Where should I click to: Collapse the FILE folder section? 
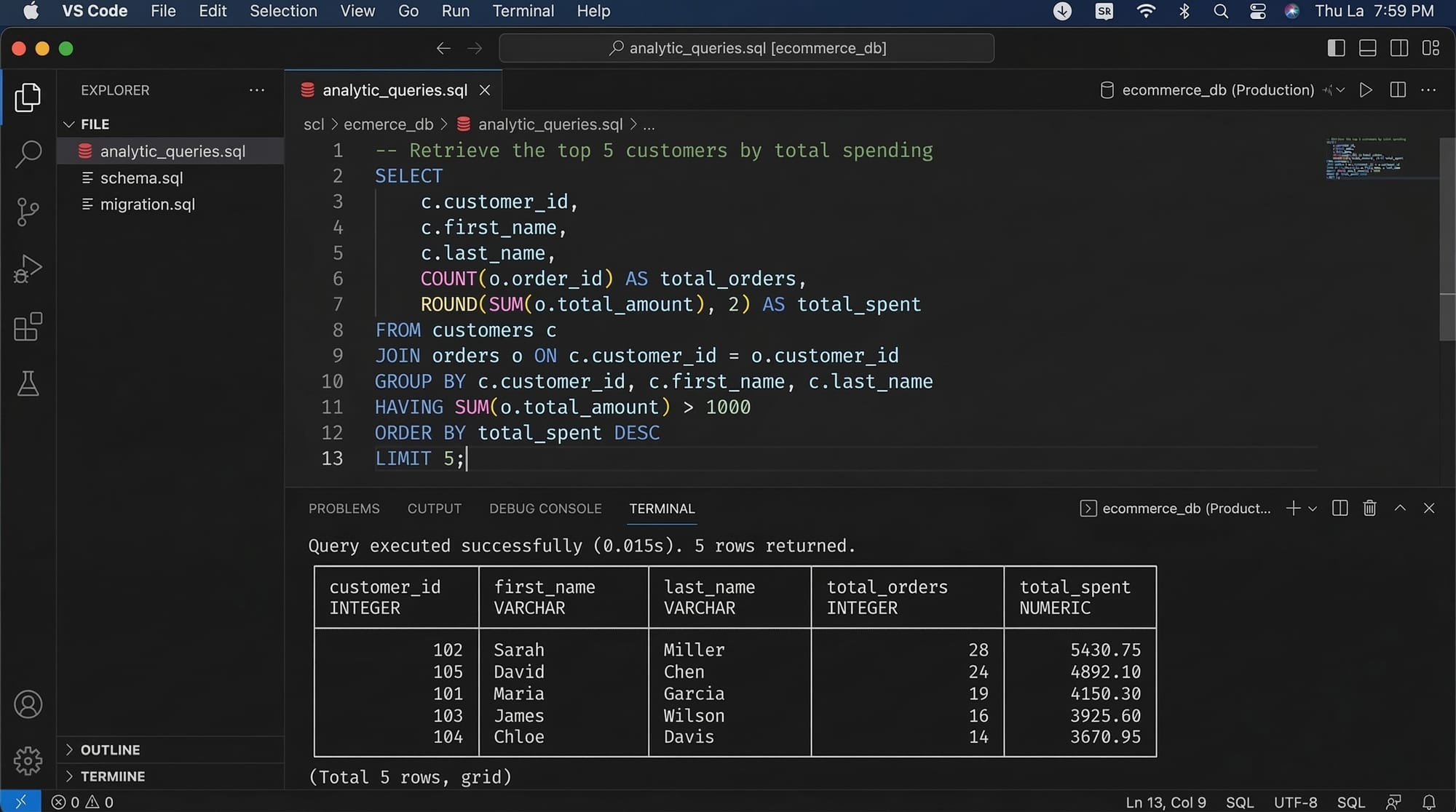95,124
